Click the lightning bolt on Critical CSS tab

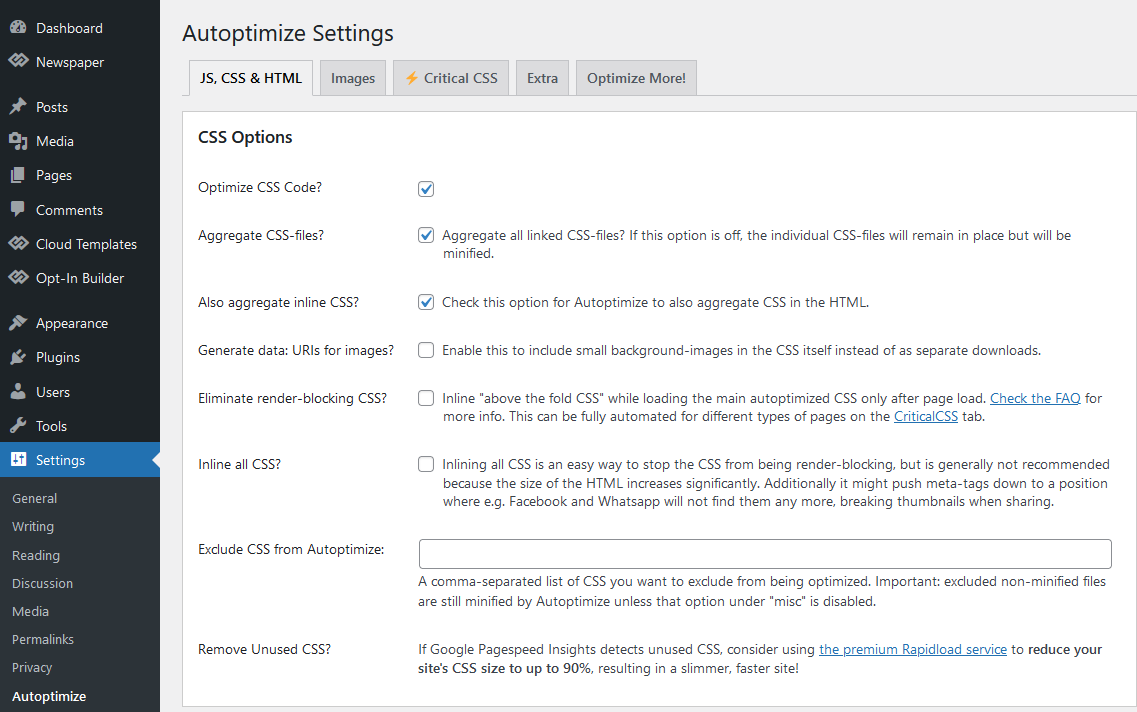(x=411, y=78)
